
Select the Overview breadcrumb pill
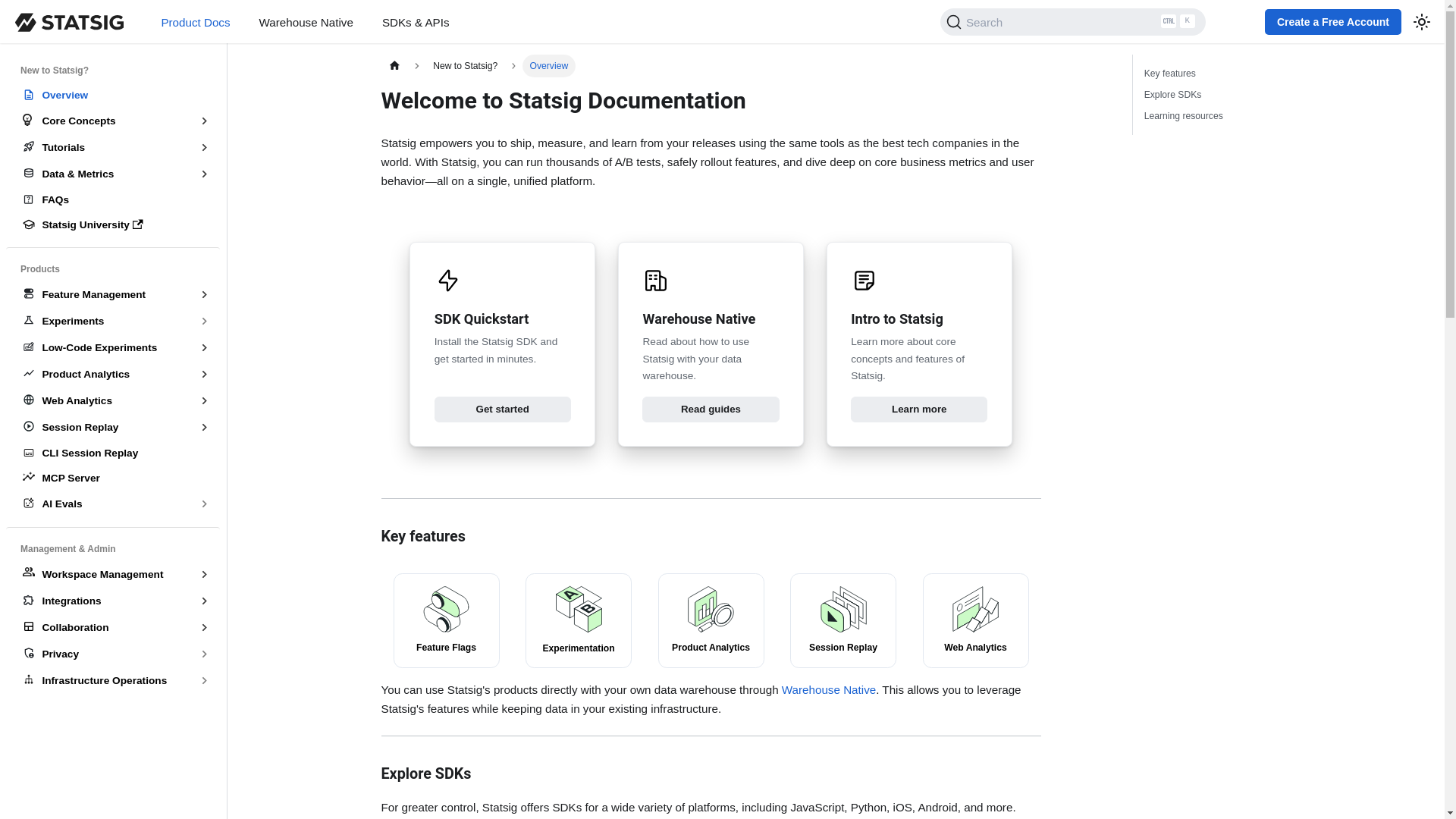pos(548,66)
